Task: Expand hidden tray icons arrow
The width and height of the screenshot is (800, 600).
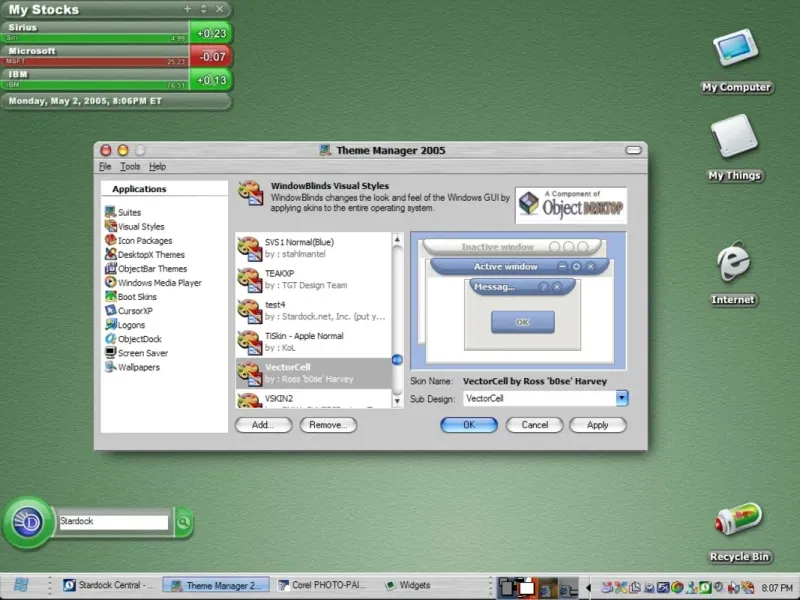Action: (588, 588)
